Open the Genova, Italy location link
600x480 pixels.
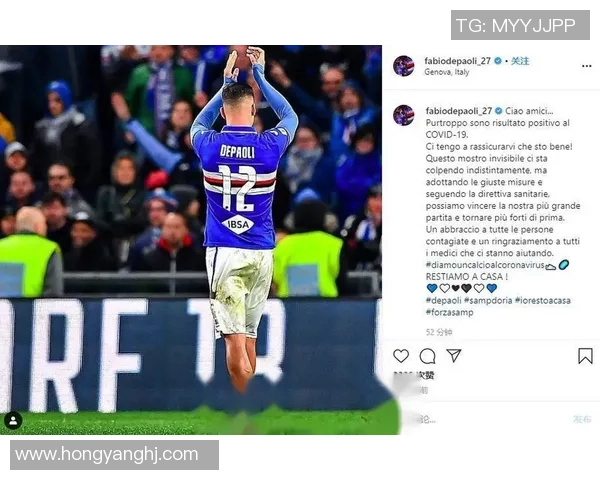447,72
